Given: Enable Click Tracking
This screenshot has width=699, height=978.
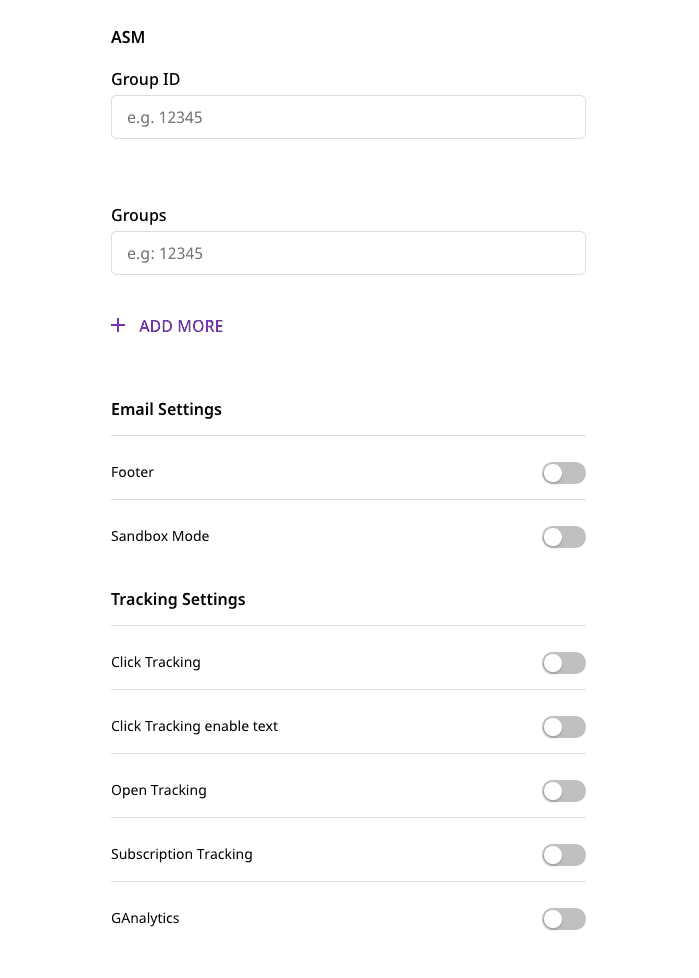Looking at the screenshot, I should coord(563,662).
